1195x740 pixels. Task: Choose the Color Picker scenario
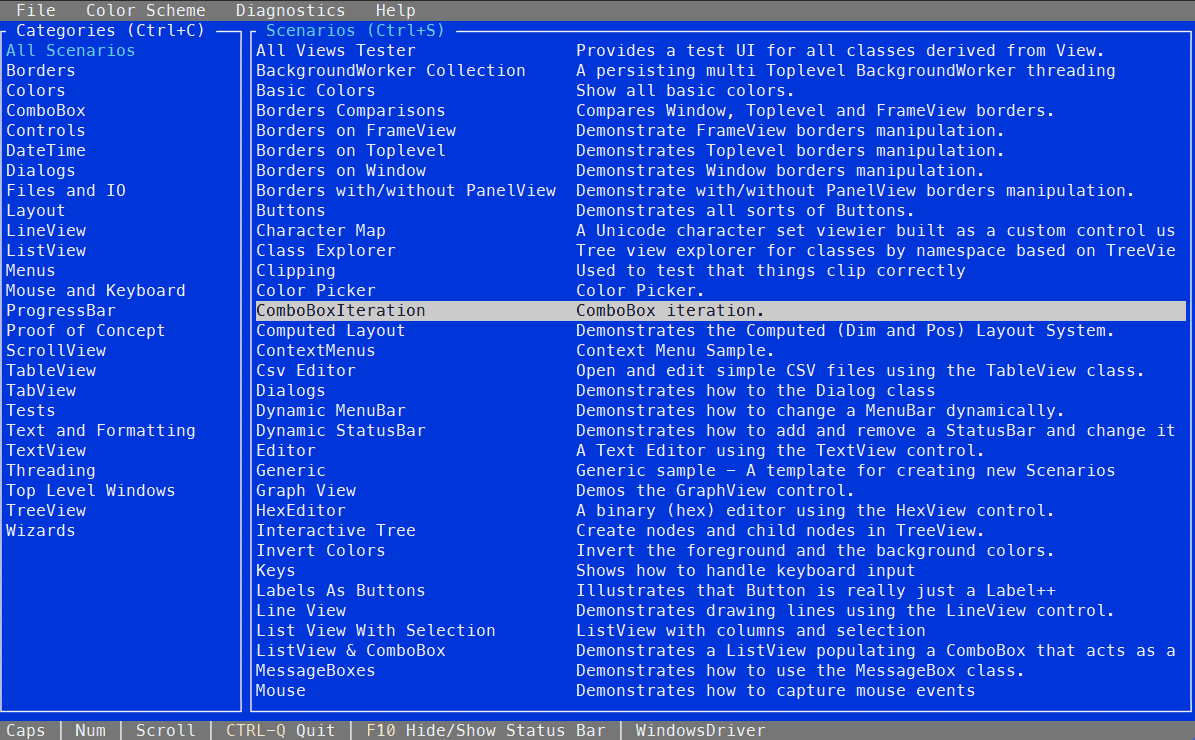316,290
